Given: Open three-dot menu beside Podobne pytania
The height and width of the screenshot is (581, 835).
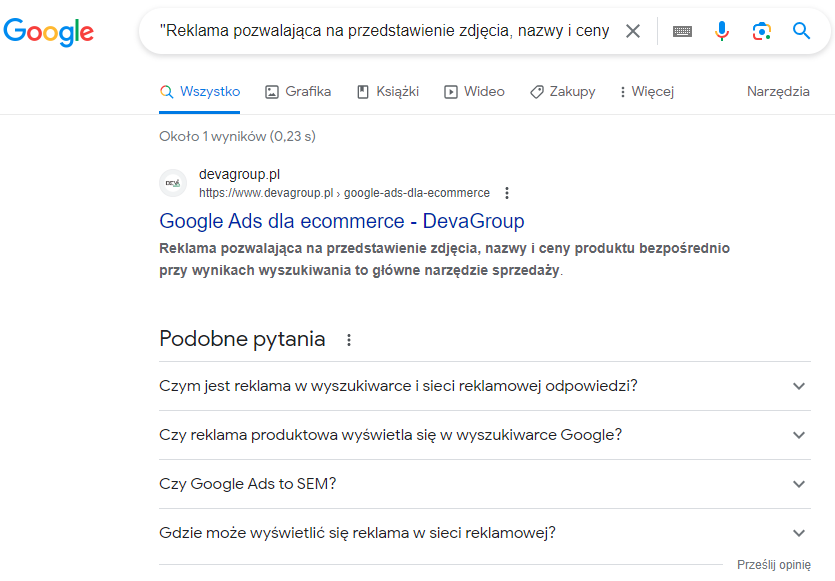Looking at the screenshot, I should pyautogui.click(x=349, y=340).
